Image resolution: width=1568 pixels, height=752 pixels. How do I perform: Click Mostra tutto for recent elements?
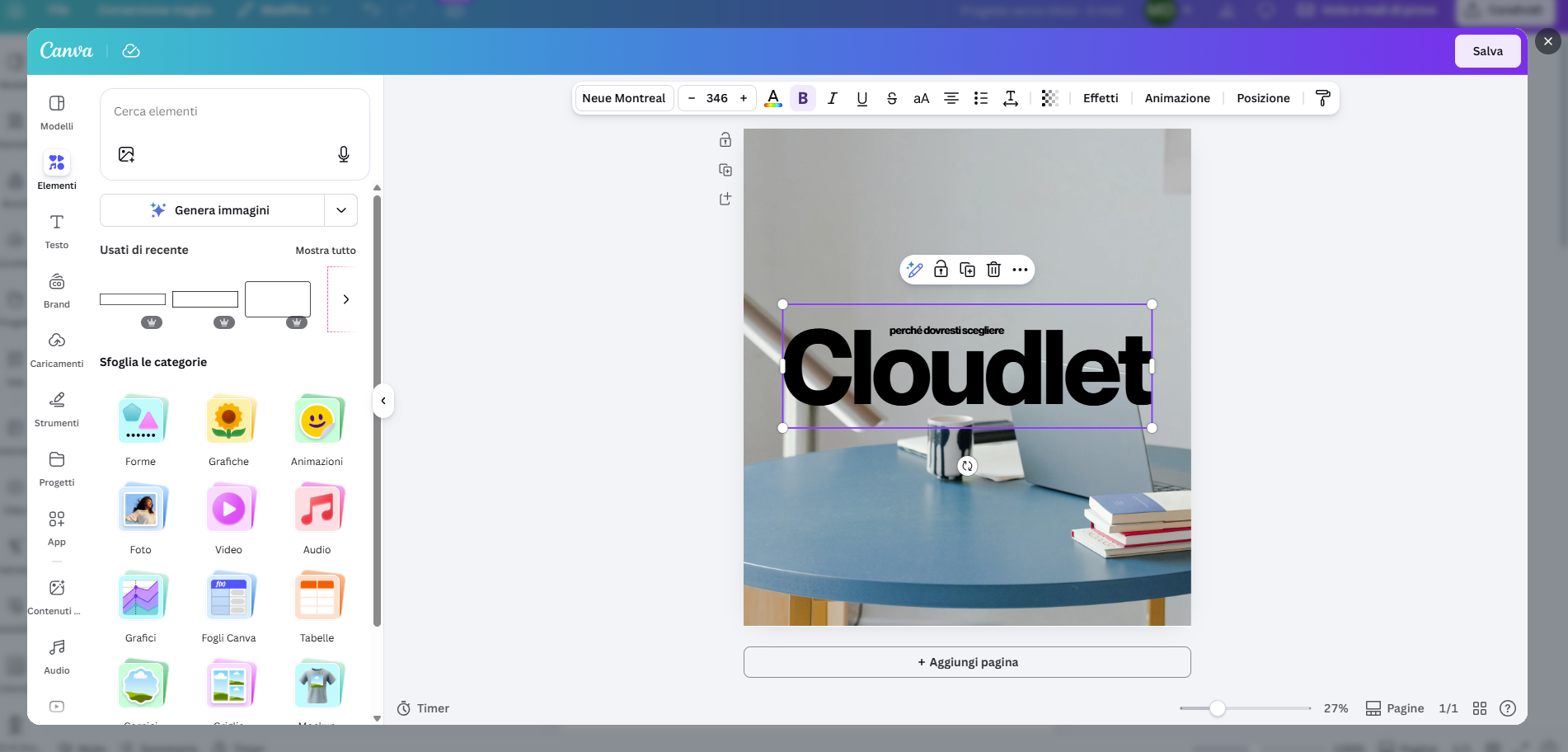pyautogui.click(x=326, y=251)
